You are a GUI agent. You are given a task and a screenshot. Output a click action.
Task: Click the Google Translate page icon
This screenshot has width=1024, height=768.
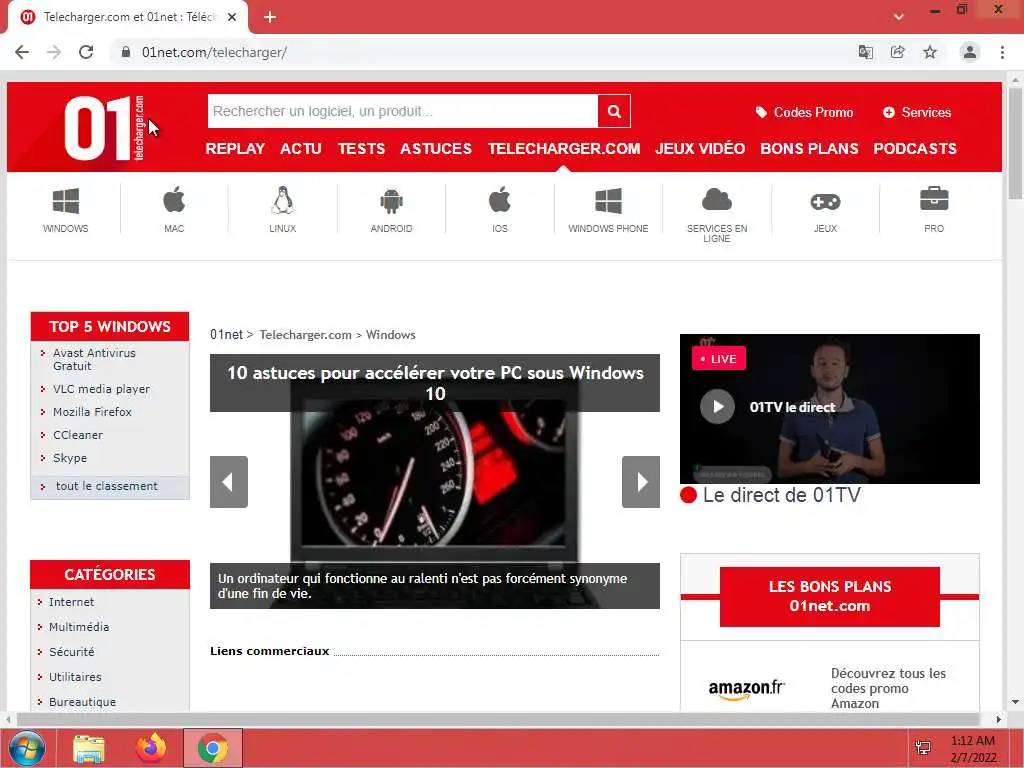tap(865, 52)
